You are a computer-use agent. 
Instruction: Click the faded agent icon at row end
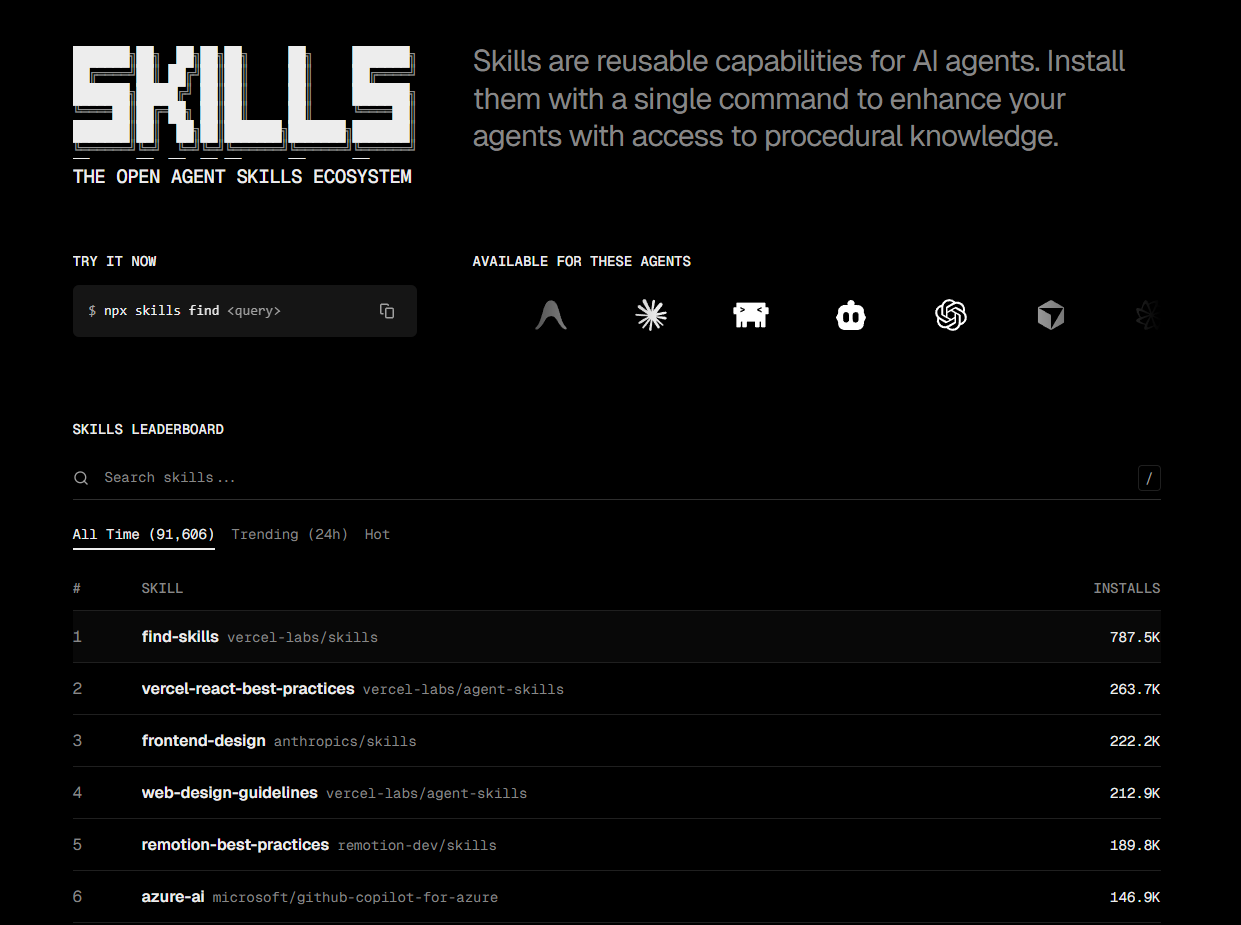(x=1146, y=316)
